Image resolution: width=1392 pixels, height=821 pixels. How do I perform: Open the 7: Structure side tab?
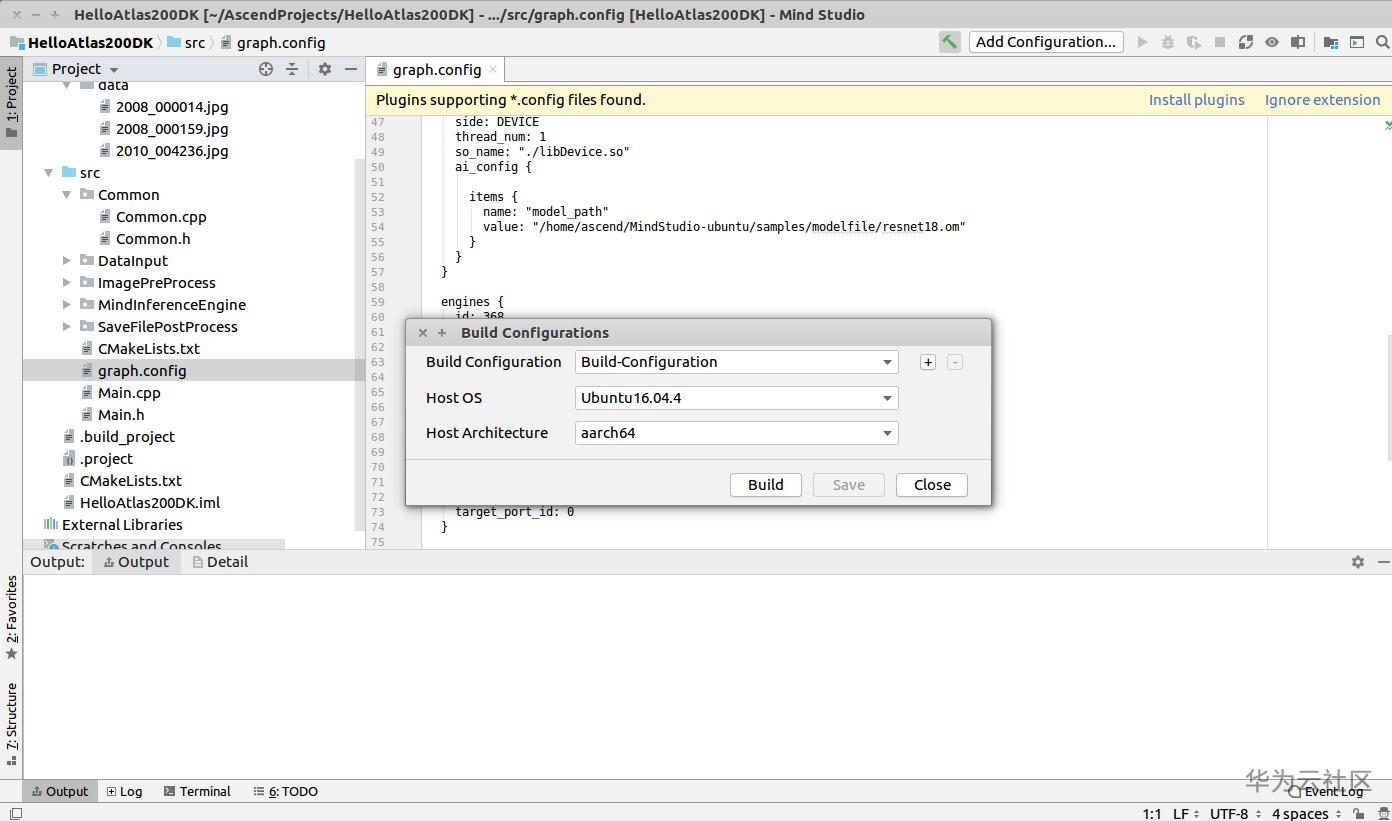11,723
